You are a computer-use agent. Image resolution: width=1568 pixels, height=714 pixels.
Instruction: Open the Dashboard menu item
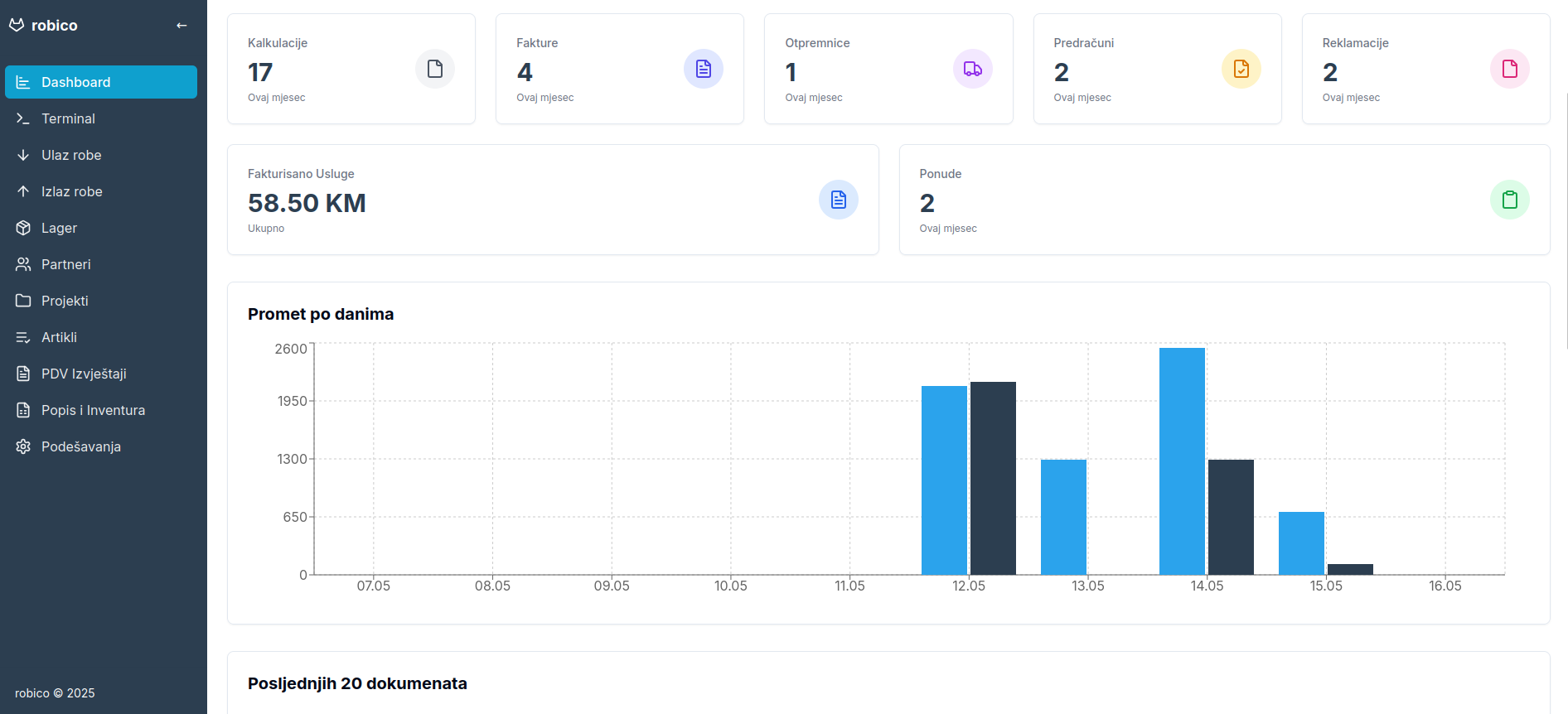point(101,82)
